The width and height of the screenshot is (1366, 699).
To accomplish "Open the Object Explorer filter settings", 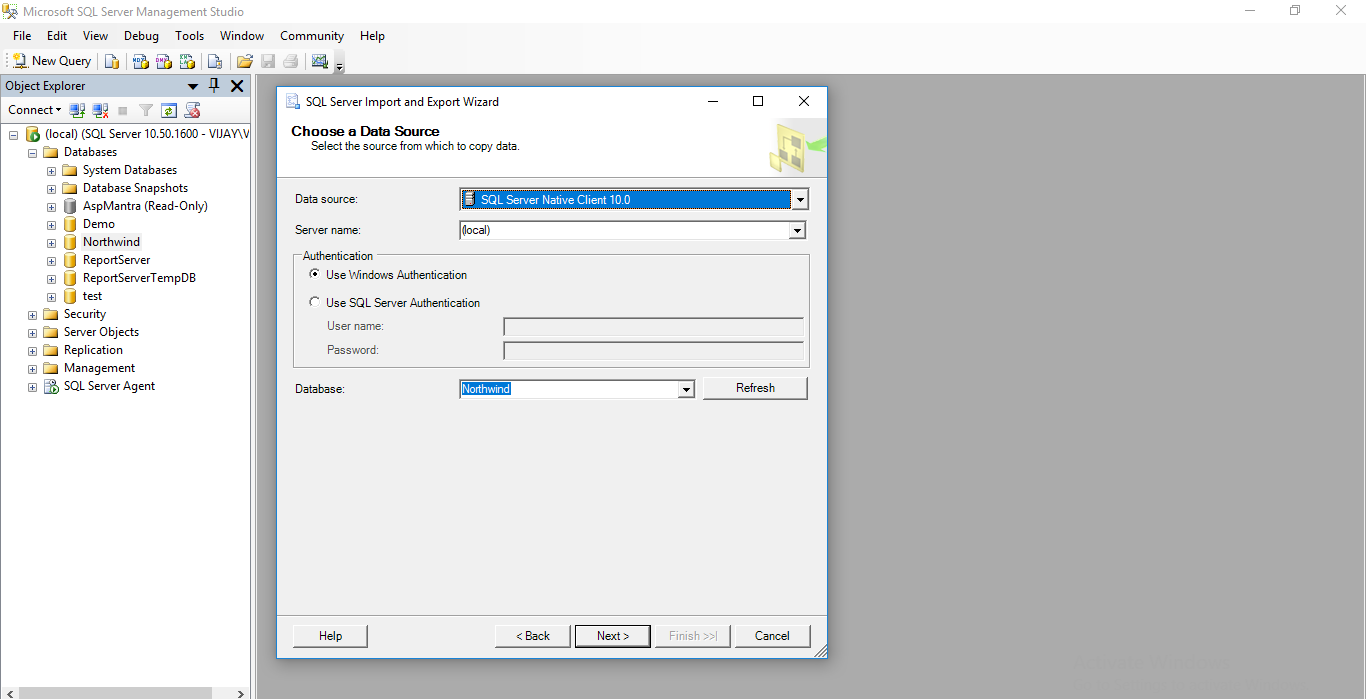I will (146, 110).
